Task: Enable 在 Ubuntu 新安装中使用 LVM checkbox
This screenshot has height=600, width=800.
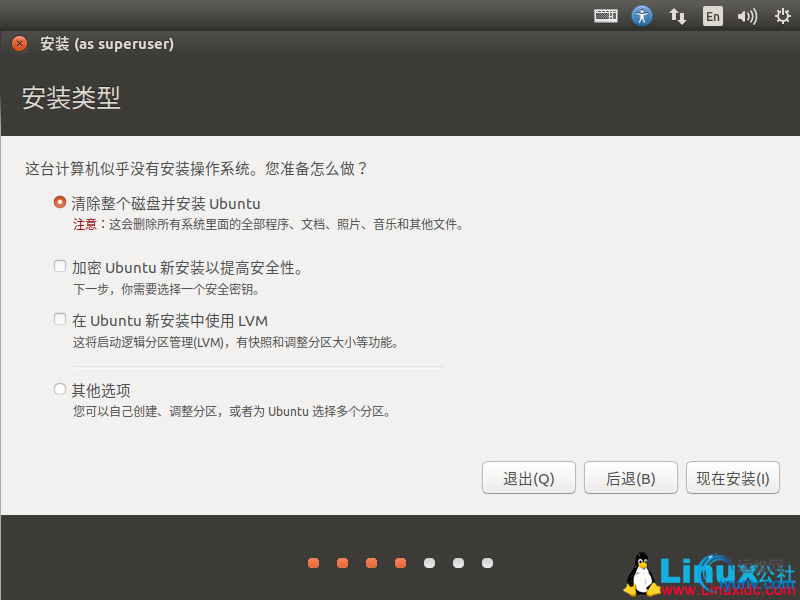Action: click(60, 319)
